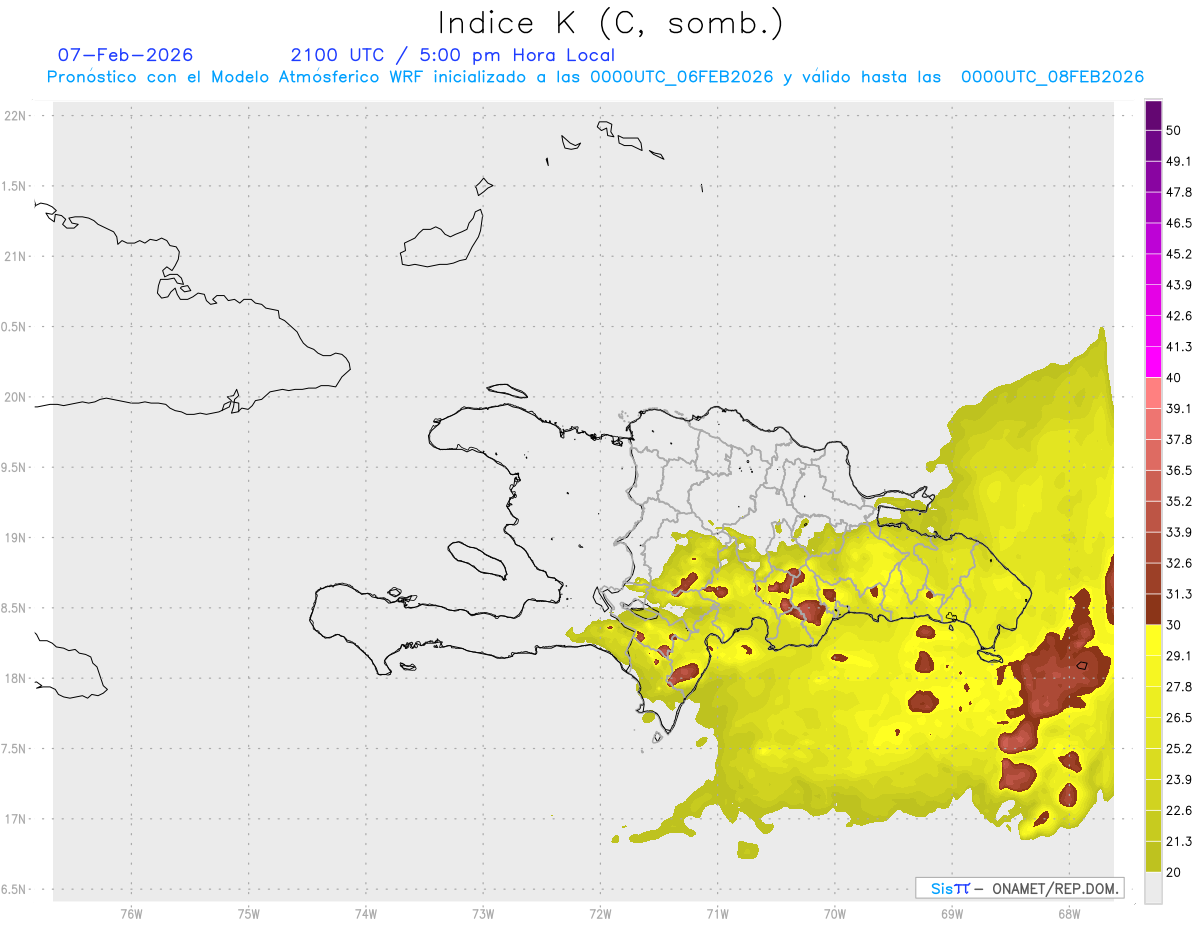Click the latitude label "19N"

(x=16, y=537)
